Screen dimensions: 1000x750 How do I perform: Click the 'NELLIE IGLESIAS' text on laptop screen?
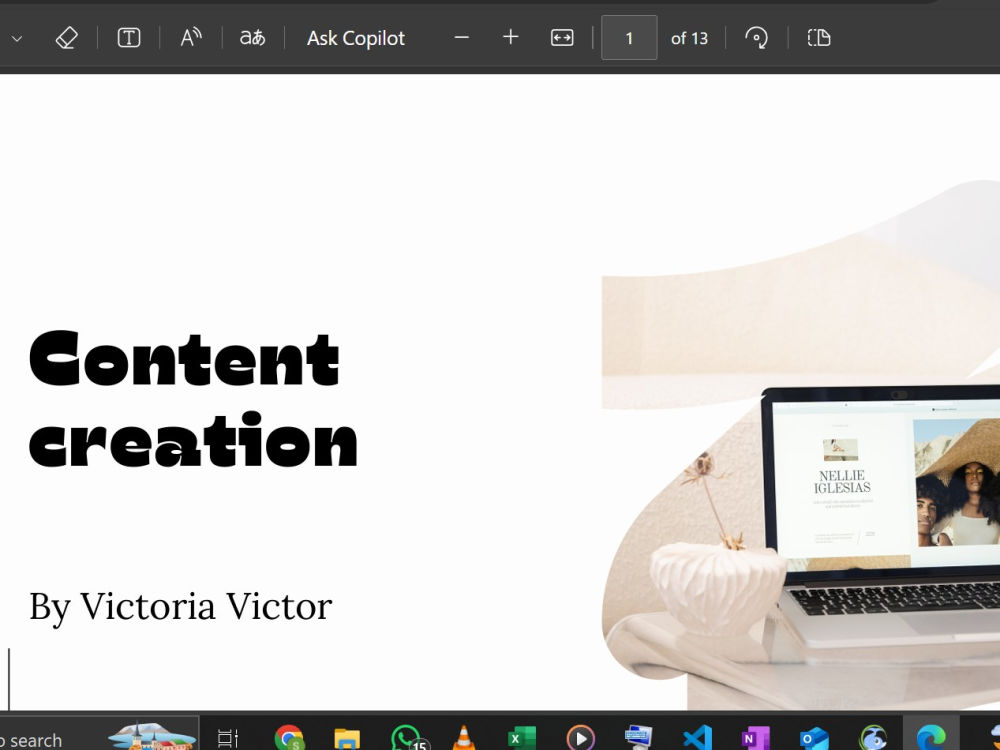[842, 482]
